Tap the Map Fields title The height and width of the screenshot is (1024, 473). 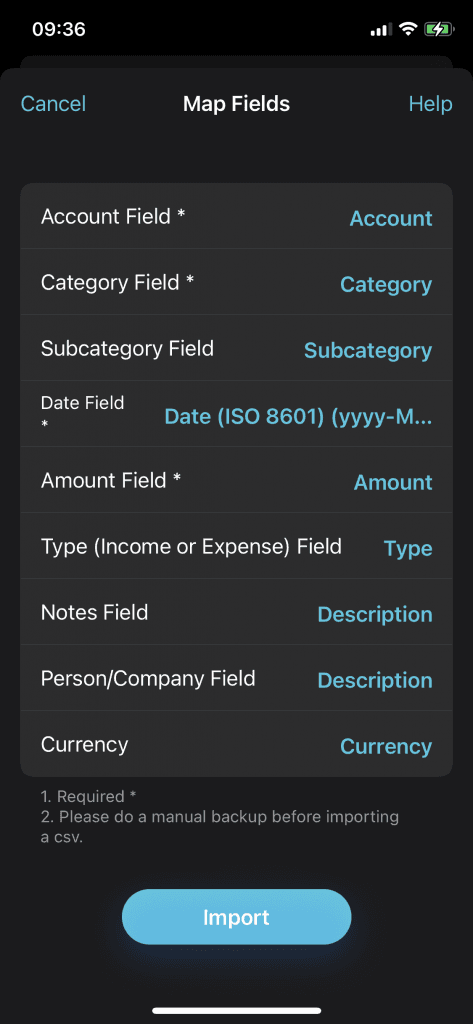236,104
